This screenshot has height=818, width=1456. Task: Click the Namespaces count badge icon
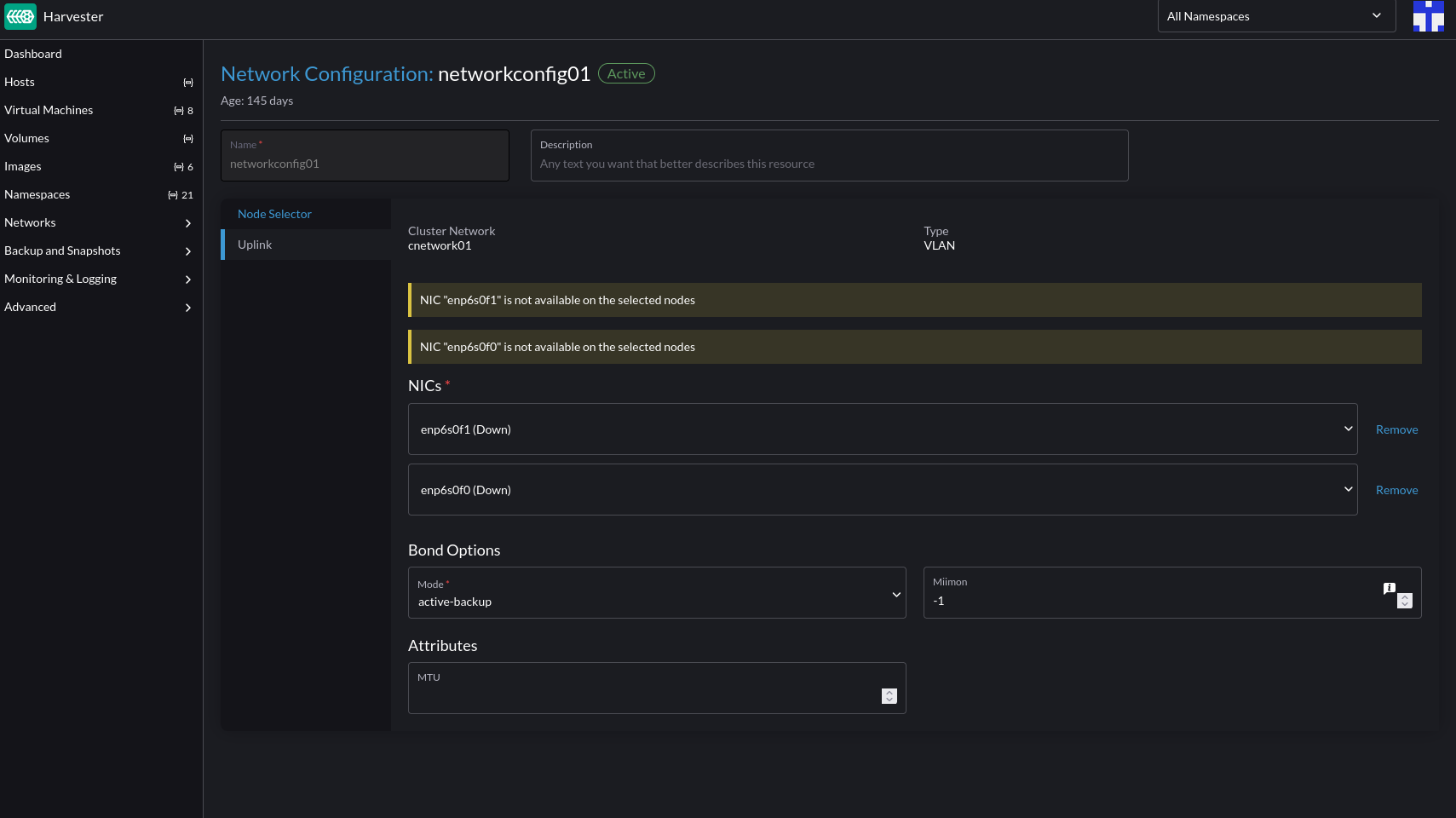click(x=172, y=194)
